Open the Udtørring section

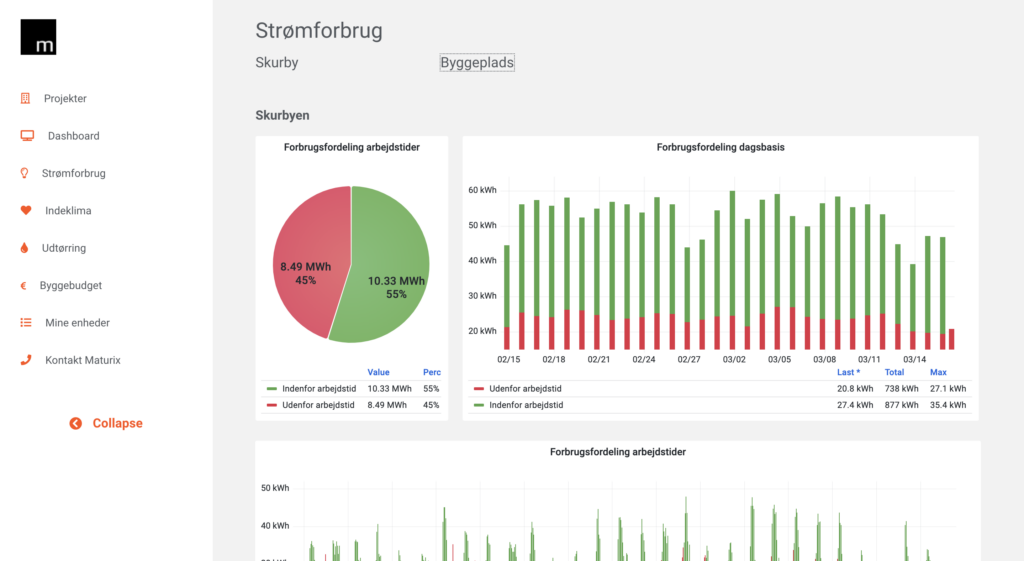pos(64,248)
